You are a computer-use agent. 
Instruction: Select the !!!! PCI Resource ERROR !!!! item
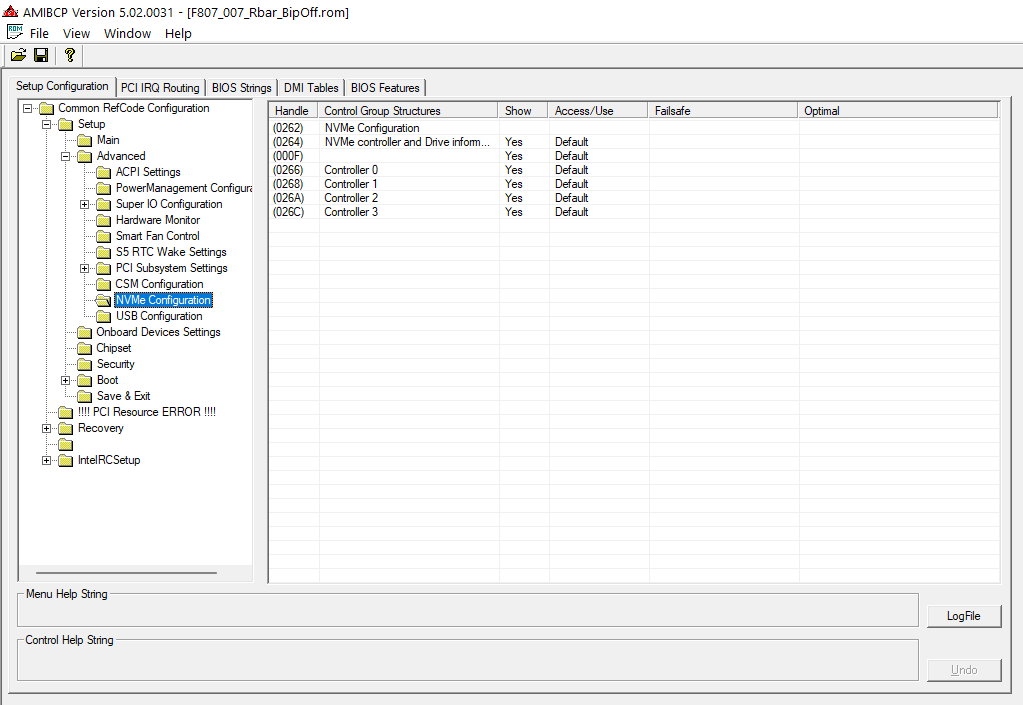click(x=147, y=412)
